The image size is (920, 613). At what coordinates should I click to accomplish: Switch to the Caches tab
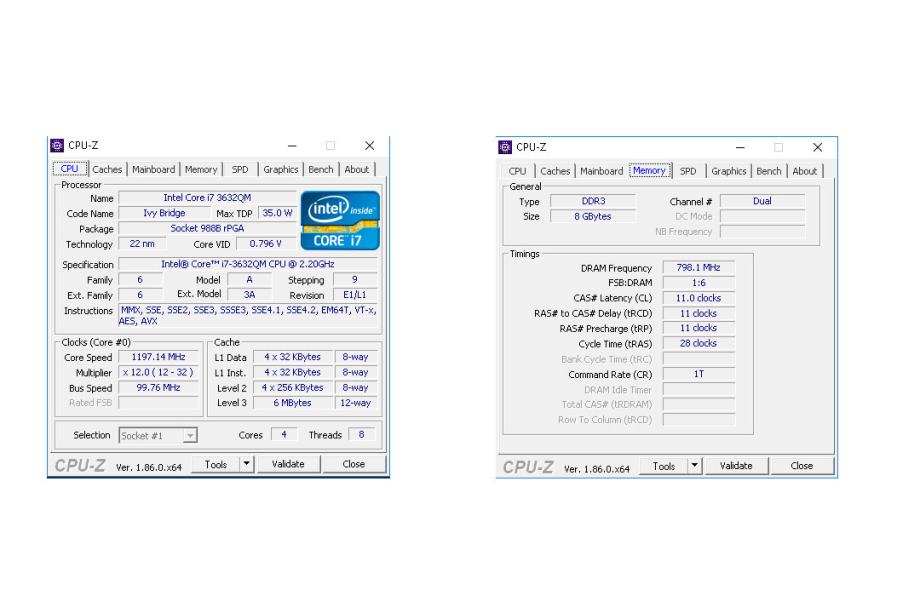[x=107, y=169]
